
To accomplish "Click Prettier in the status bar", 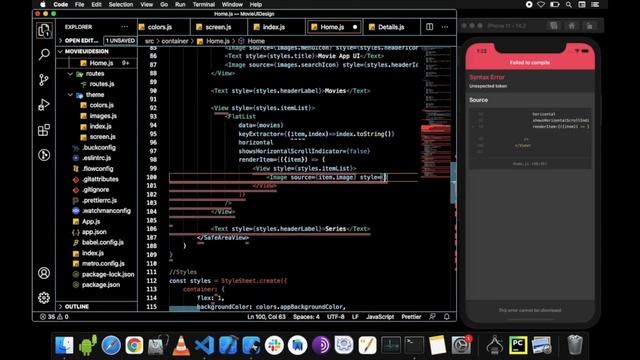I will tap(411, 317).
